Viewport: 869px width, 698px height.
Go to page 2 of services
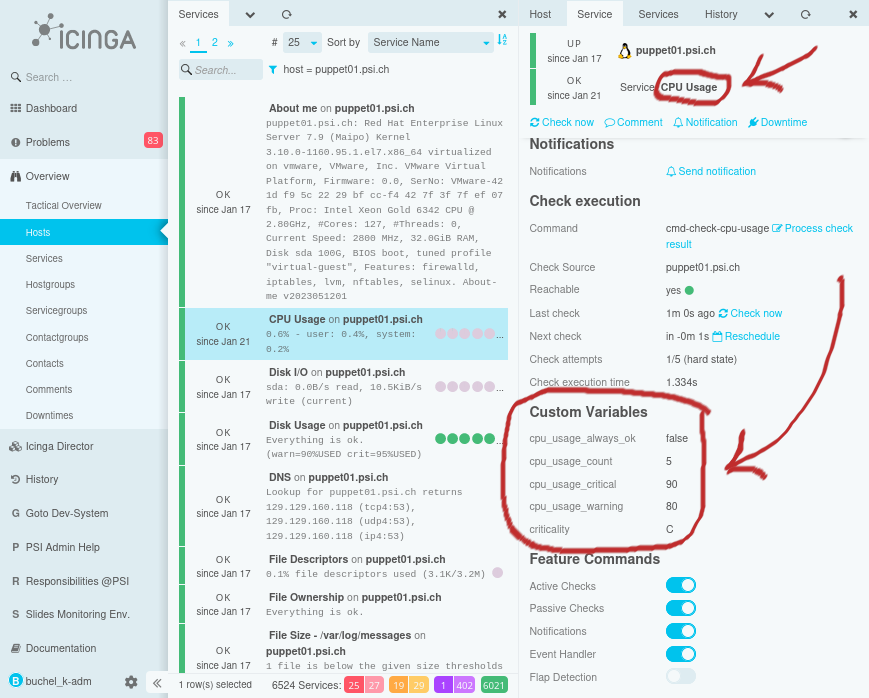(214, 42)
